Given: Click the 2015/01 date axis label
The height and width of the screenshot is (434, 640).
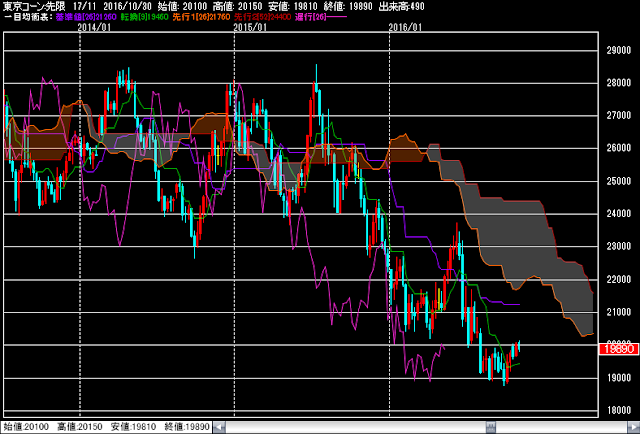Looking at the screenshot, I should pyautogui.click(x=250, y=27).
